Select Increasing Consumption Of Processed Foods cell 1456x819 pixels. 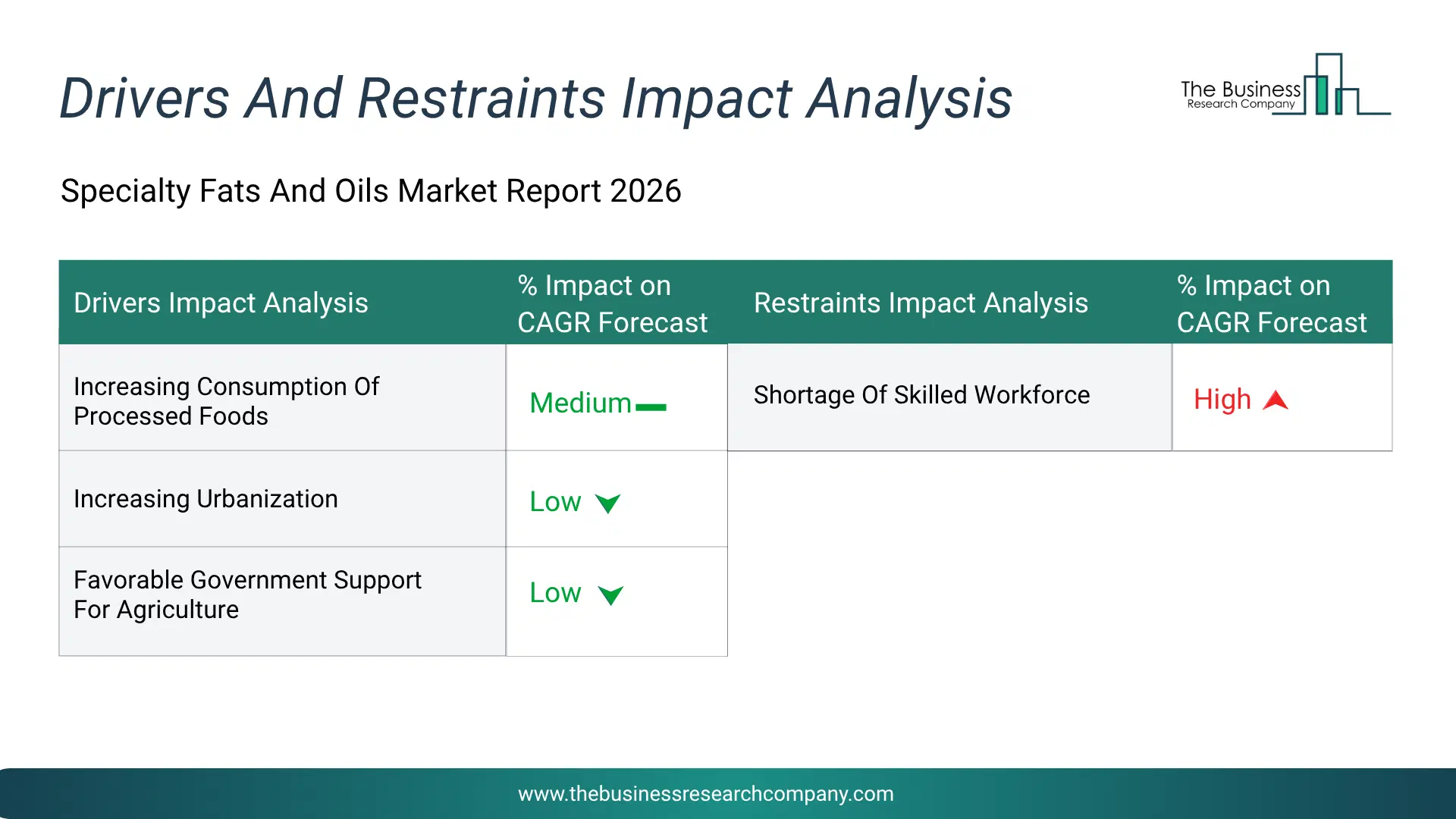[282, 398]
